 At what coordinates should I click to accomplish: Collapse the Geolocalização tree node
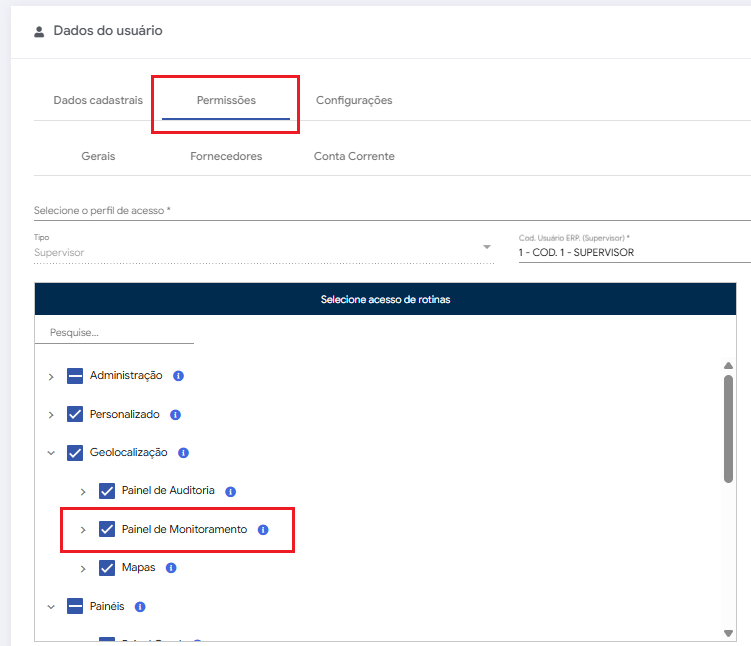tap(51, 453)
